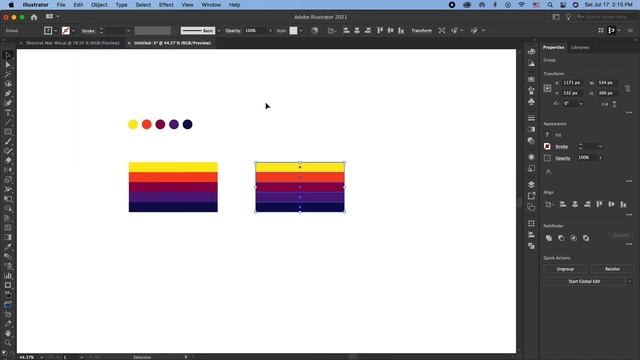Select the Line Segment tool
Image resolution: width=640 pixels, height=360 pixels.
[x=8, y=122]
